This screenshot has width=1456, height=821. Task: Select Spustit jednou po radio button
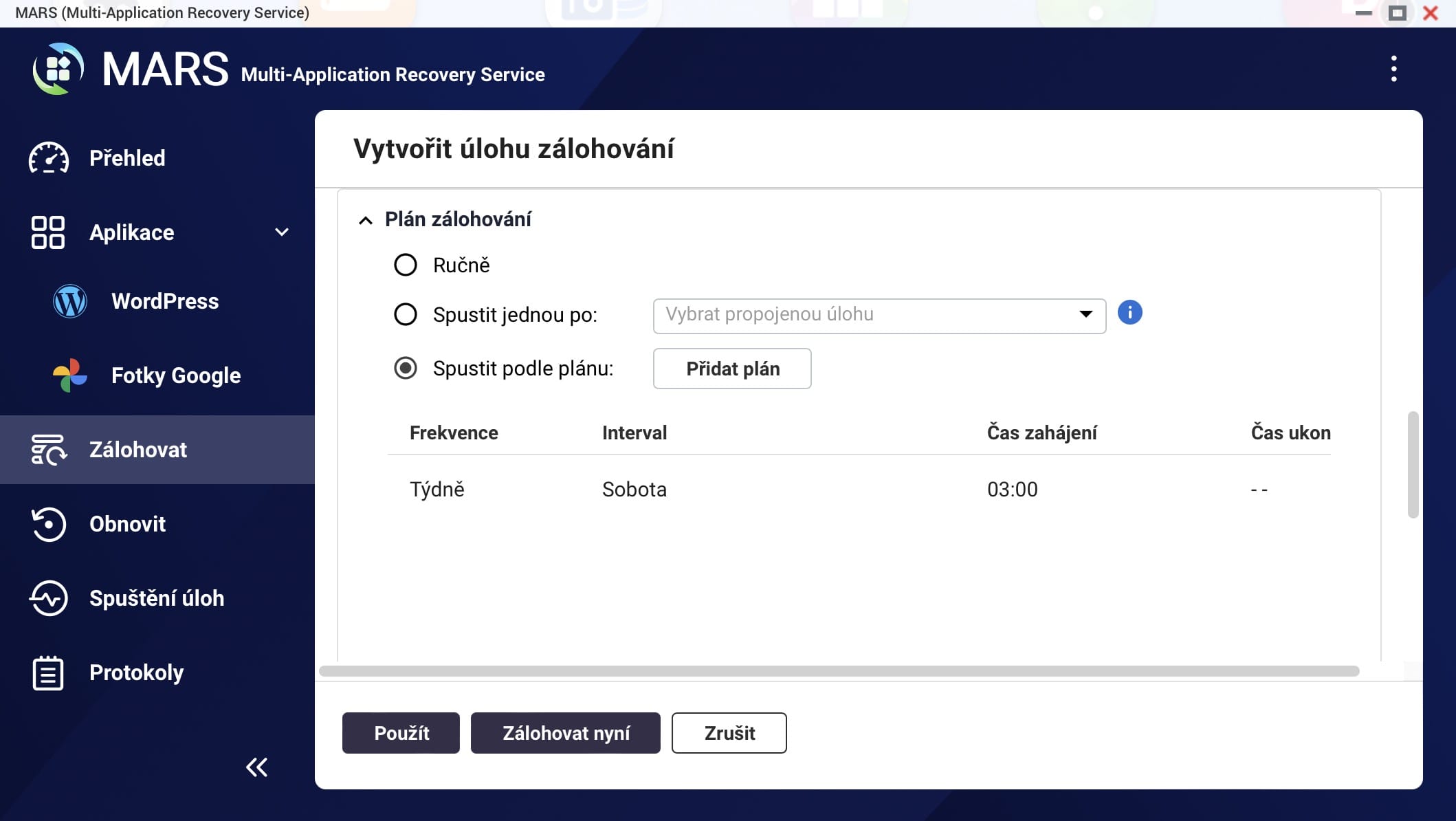coord(406,315)
